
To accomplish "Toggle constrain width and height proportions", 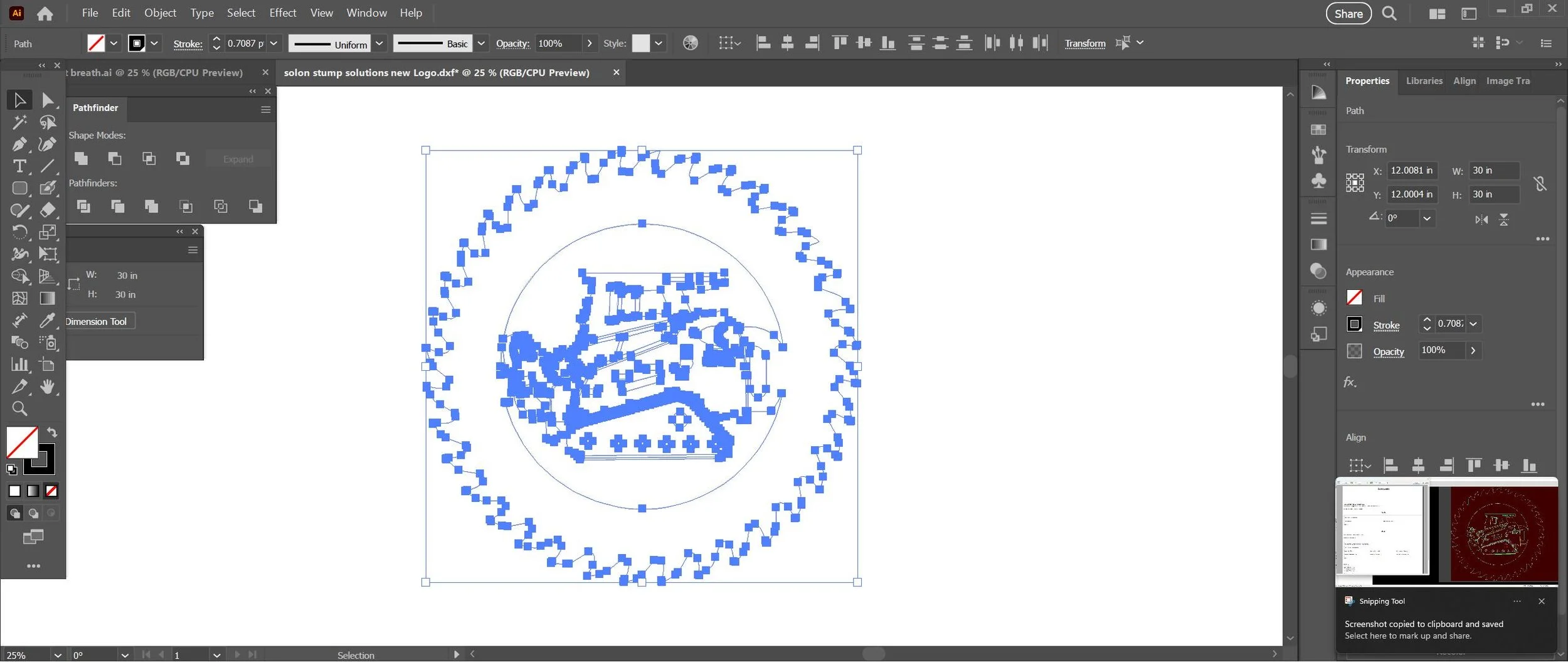I will pyautogui.click(x=1540, y=183).
